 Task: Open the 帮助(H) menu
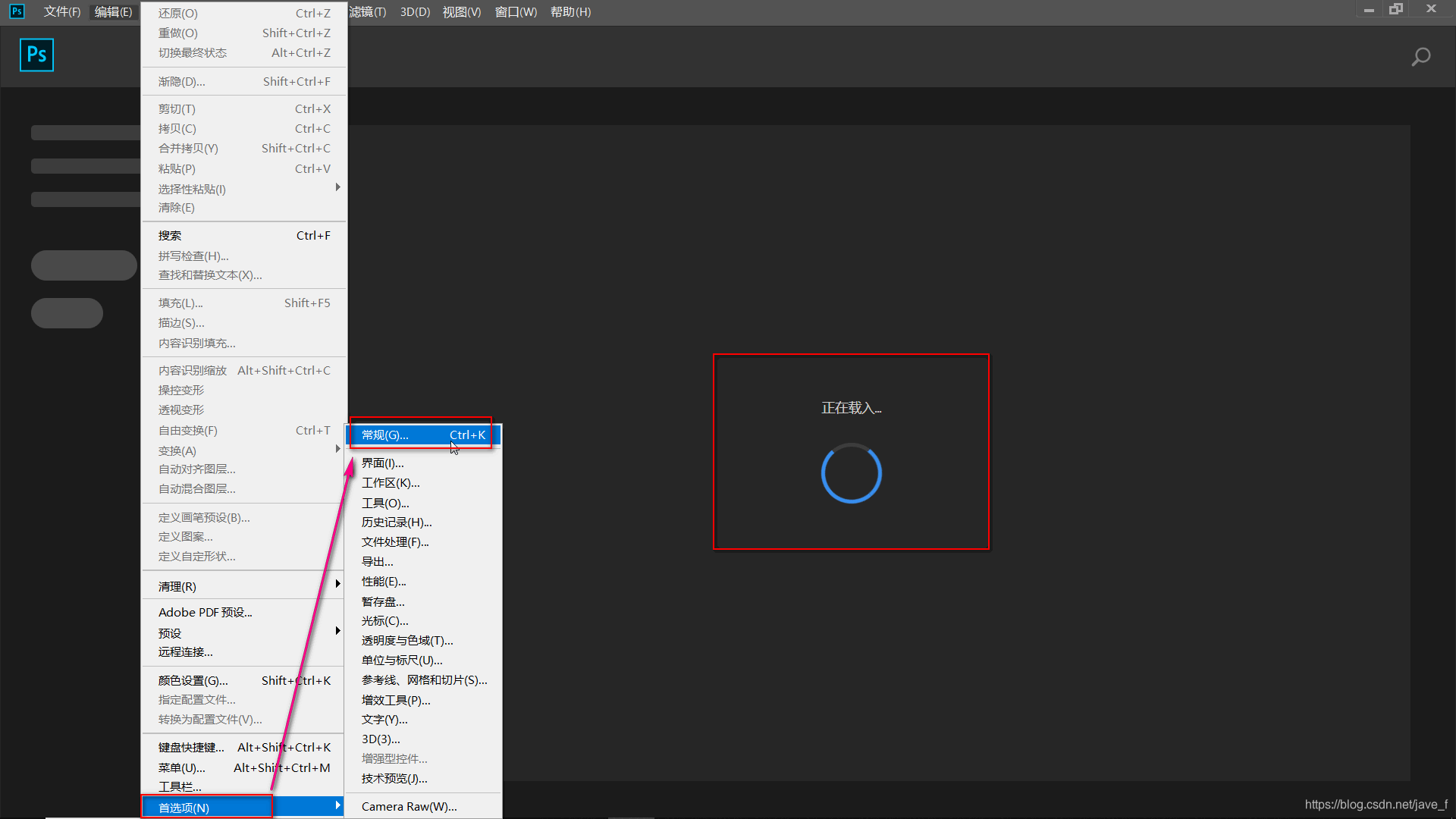570,12
